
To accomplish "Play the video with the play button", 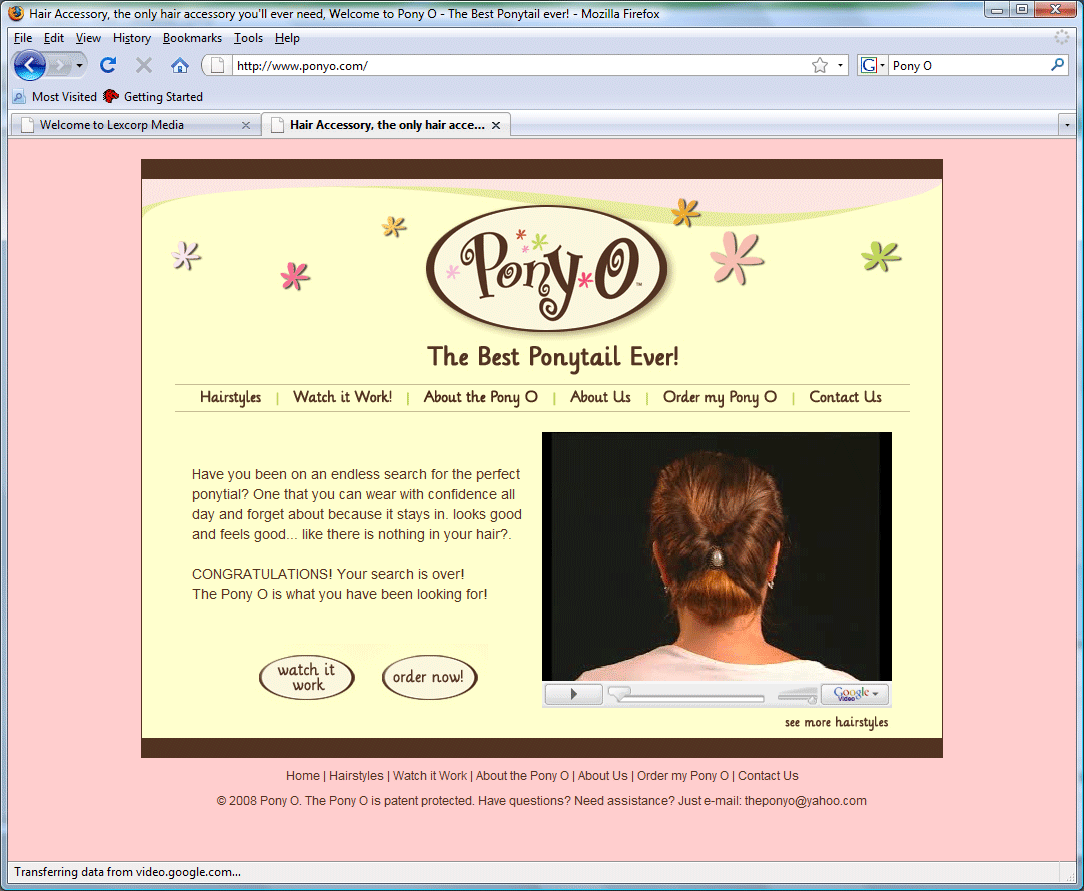I will (573, 694).
